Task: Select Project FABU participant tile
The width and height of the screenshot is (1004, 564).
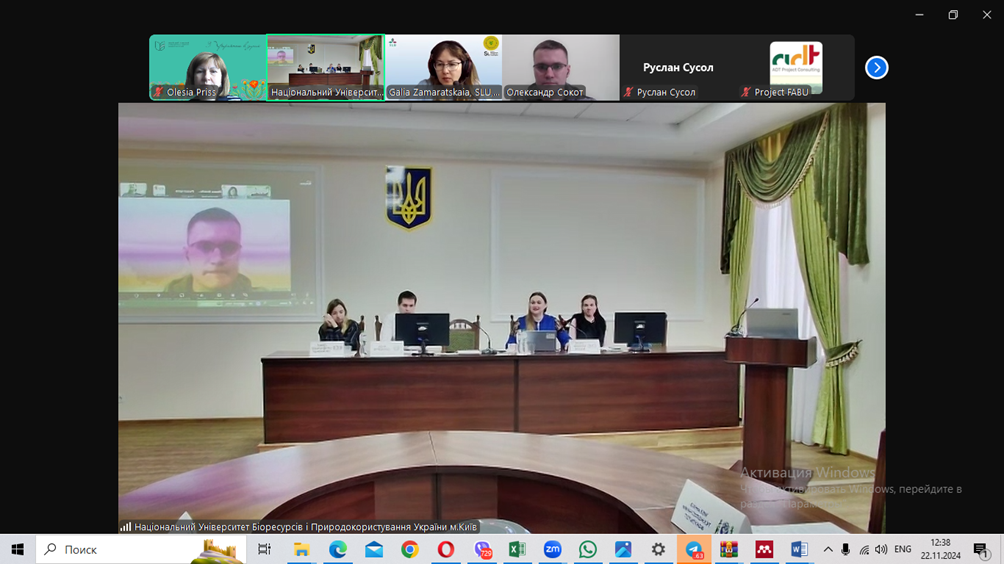Action: coord(796,67)
